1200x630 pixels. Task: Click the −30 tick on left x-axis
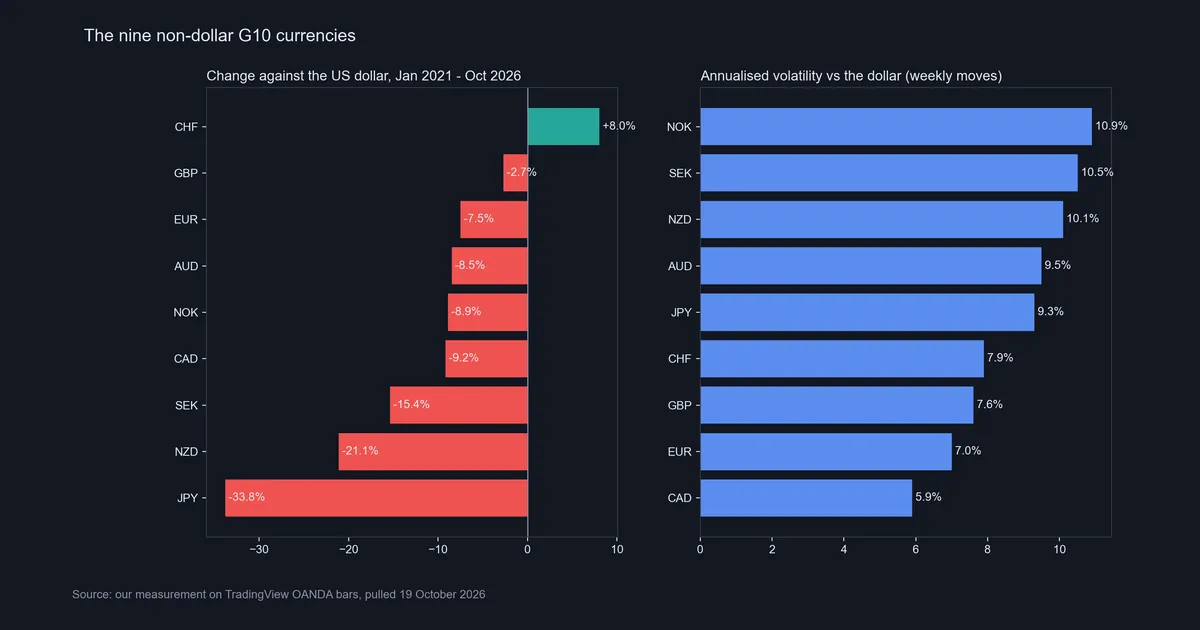260,549
